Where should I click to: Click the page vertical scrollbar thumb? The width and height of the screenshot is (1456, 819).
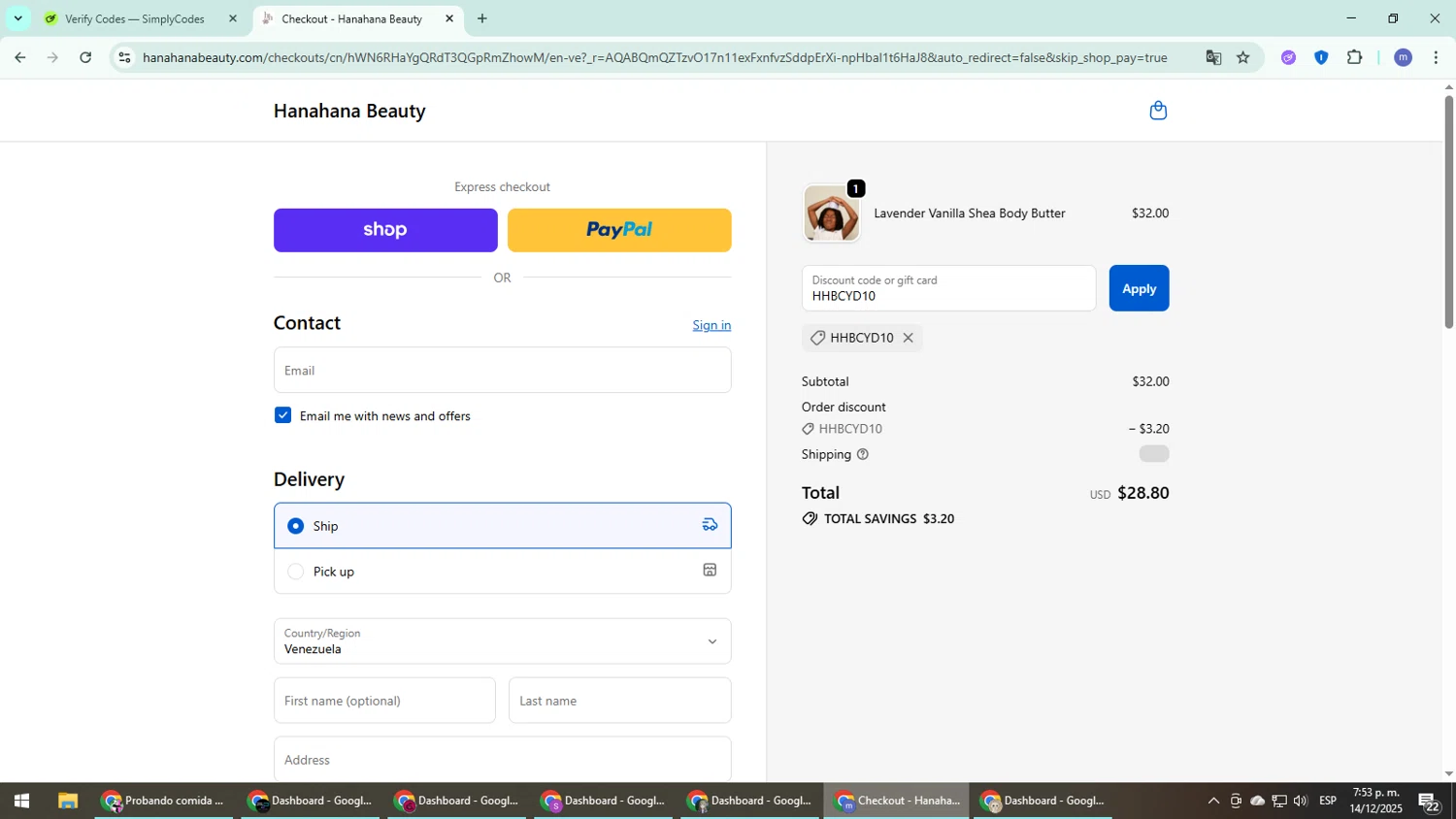1449,211
